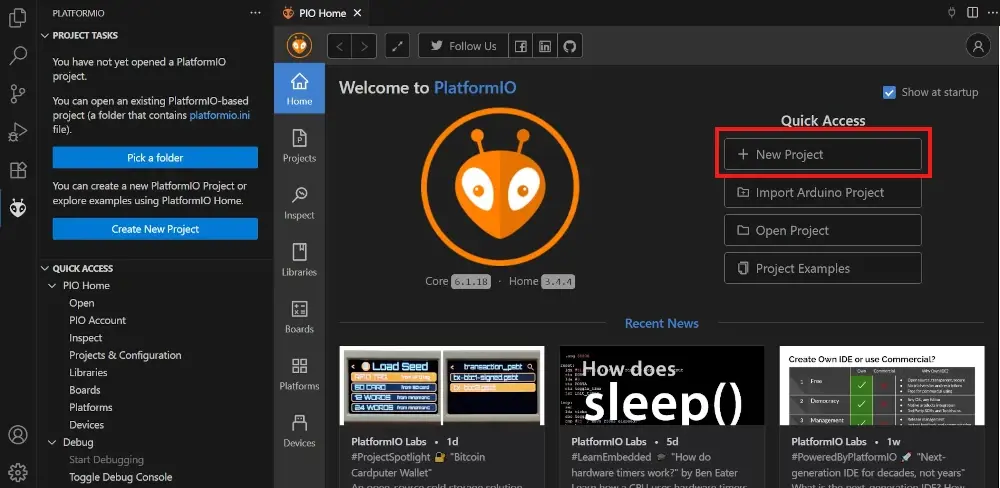Open Source Control view icon
This screenshot has width=1000, height=488.
tap(17, 94)
